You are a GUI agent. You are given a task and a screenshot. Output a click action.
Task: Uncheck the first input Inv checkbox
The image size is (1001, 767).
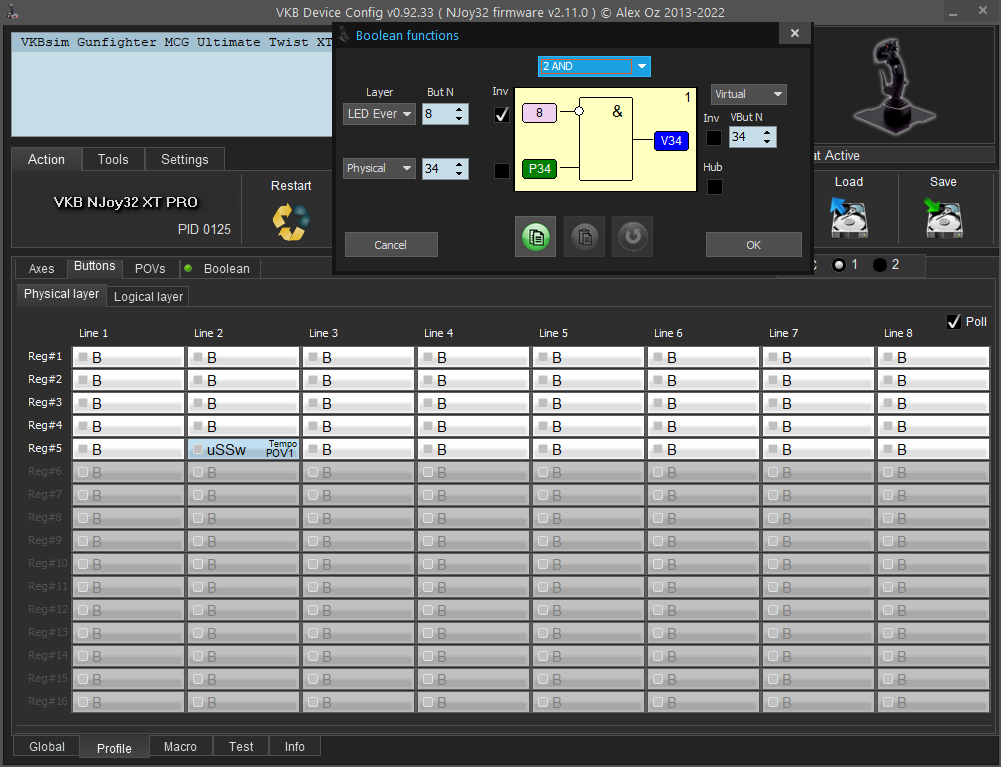tap(502, 114)
